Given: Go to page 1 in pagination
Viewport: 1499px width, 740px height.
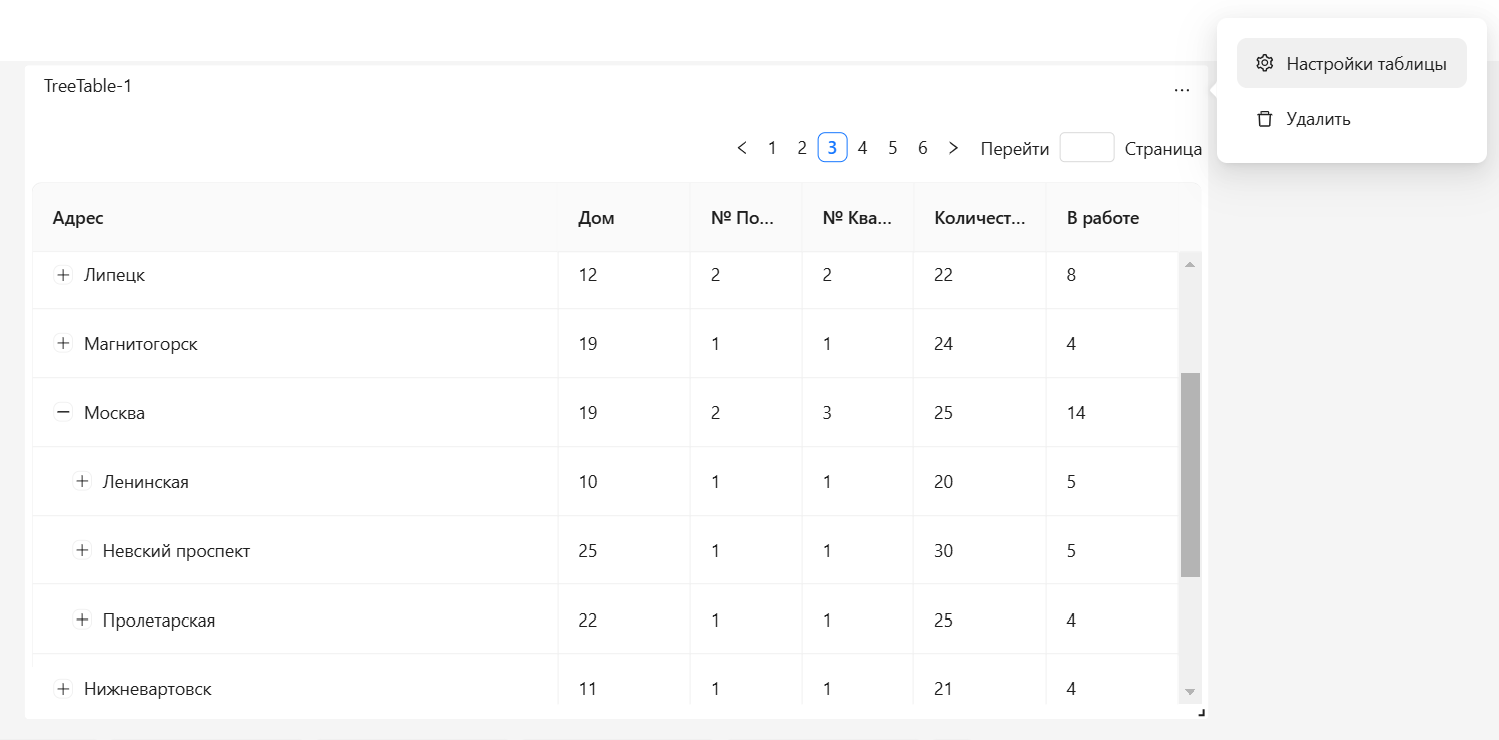Looking at the screenshot, I should (x=772, y=148).
